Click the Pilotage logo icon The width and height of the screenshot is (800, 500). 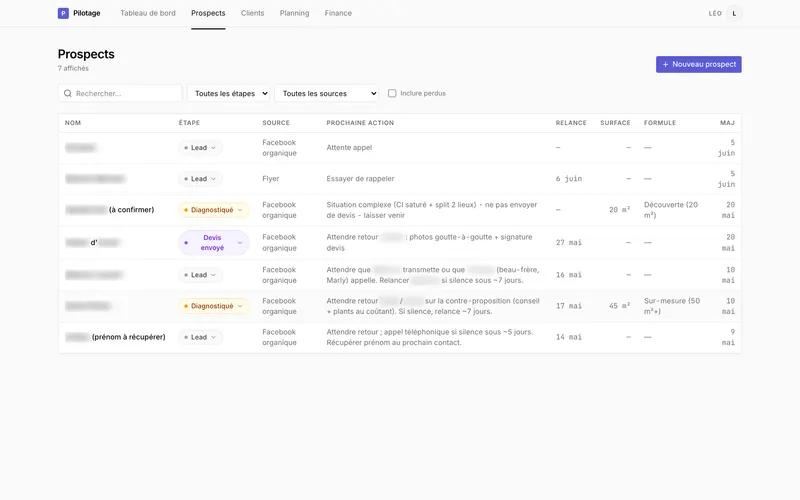click(63, 13)
